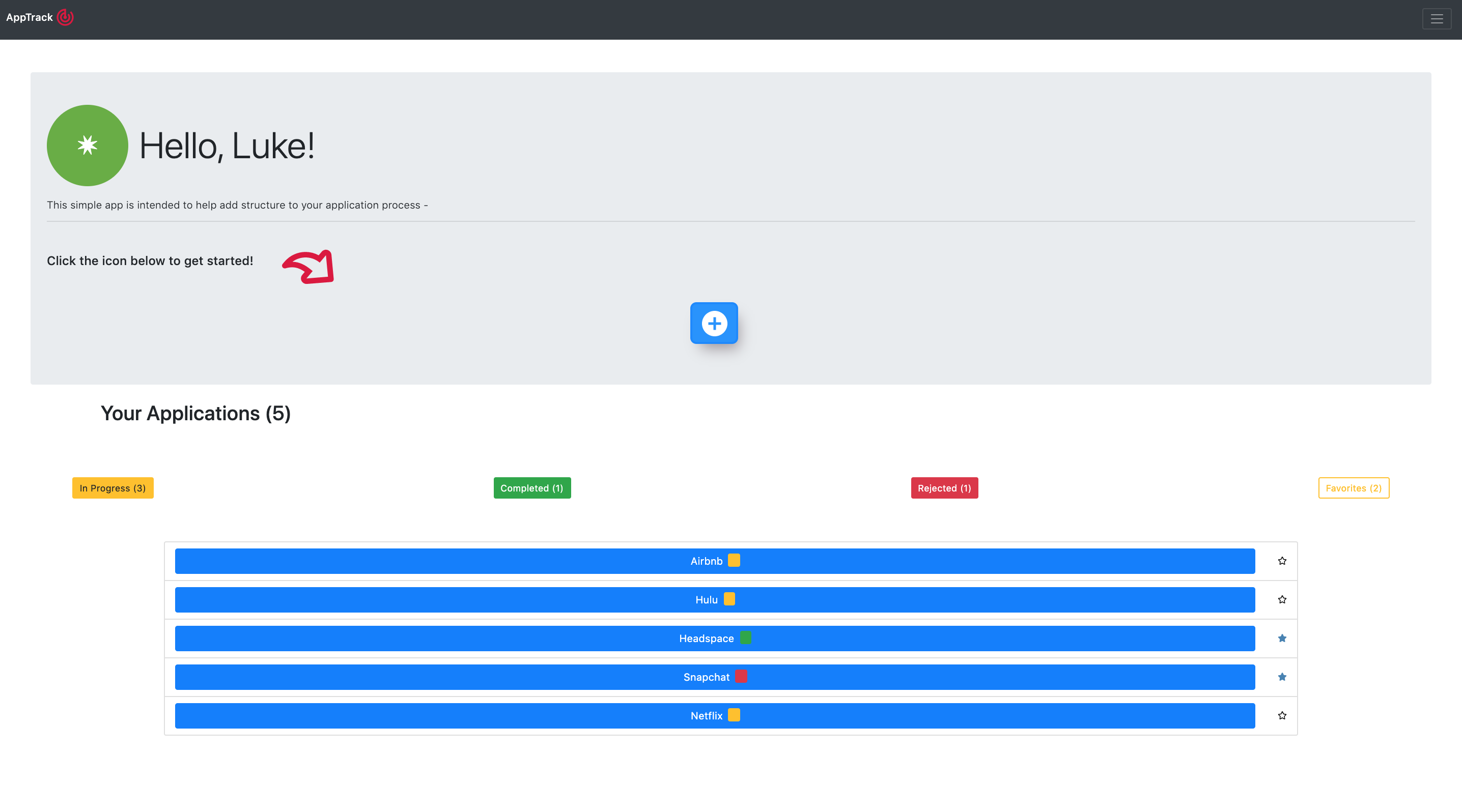
Task: Favorite the Hulu application
Action: [1282, 599]
